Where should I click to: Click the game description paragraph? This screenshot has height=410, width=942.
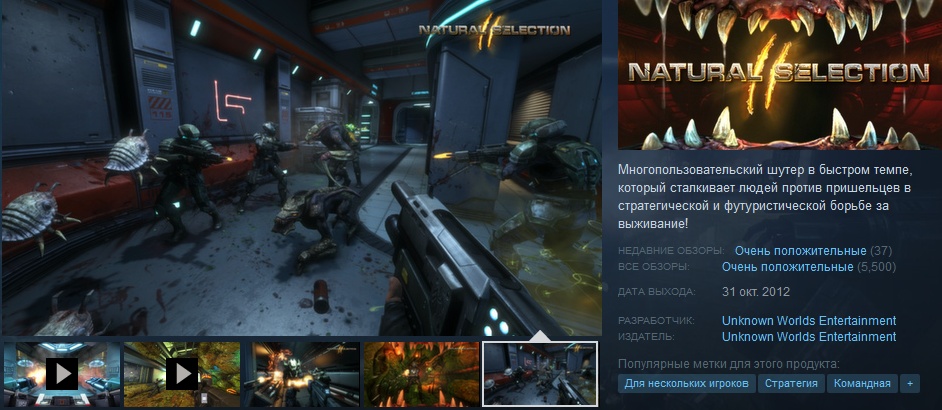[x=765, y=197]
